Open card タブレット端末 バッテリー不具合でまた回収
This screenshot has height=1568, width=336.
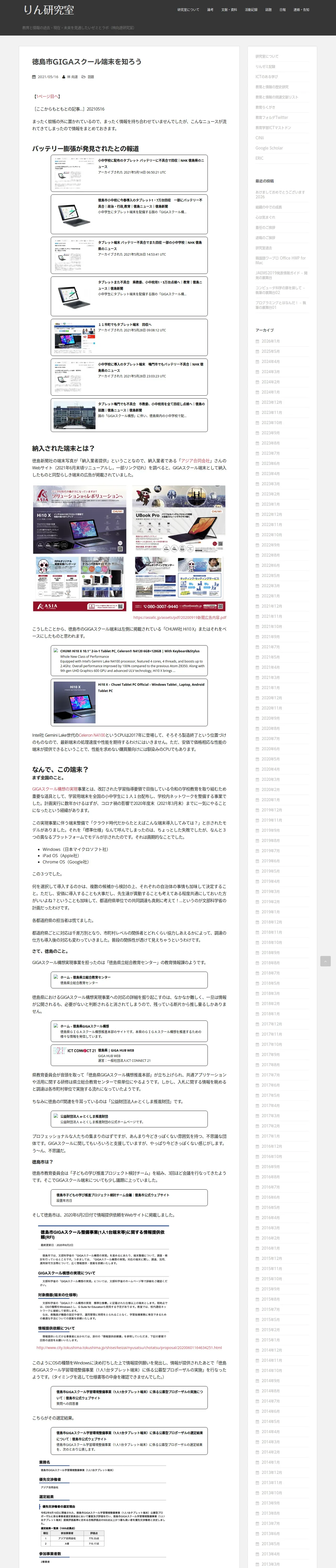(129, 255)
